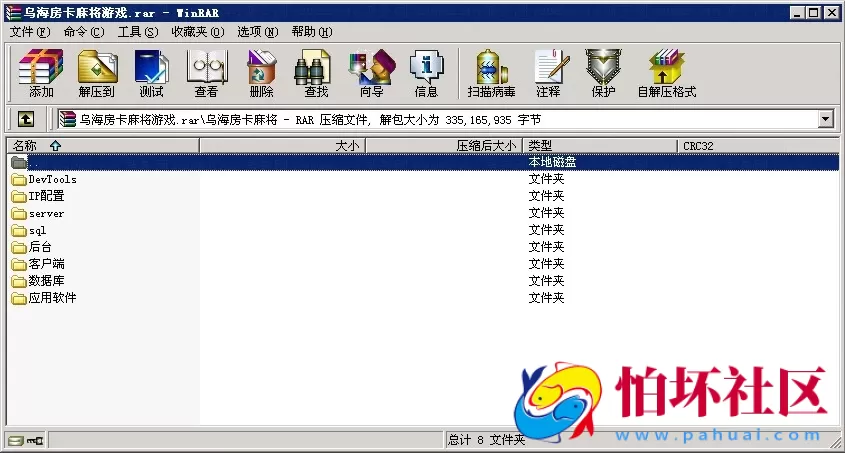Select the 数据库 folder
Viewport: 845px width, 453px height.
(38, 281)
